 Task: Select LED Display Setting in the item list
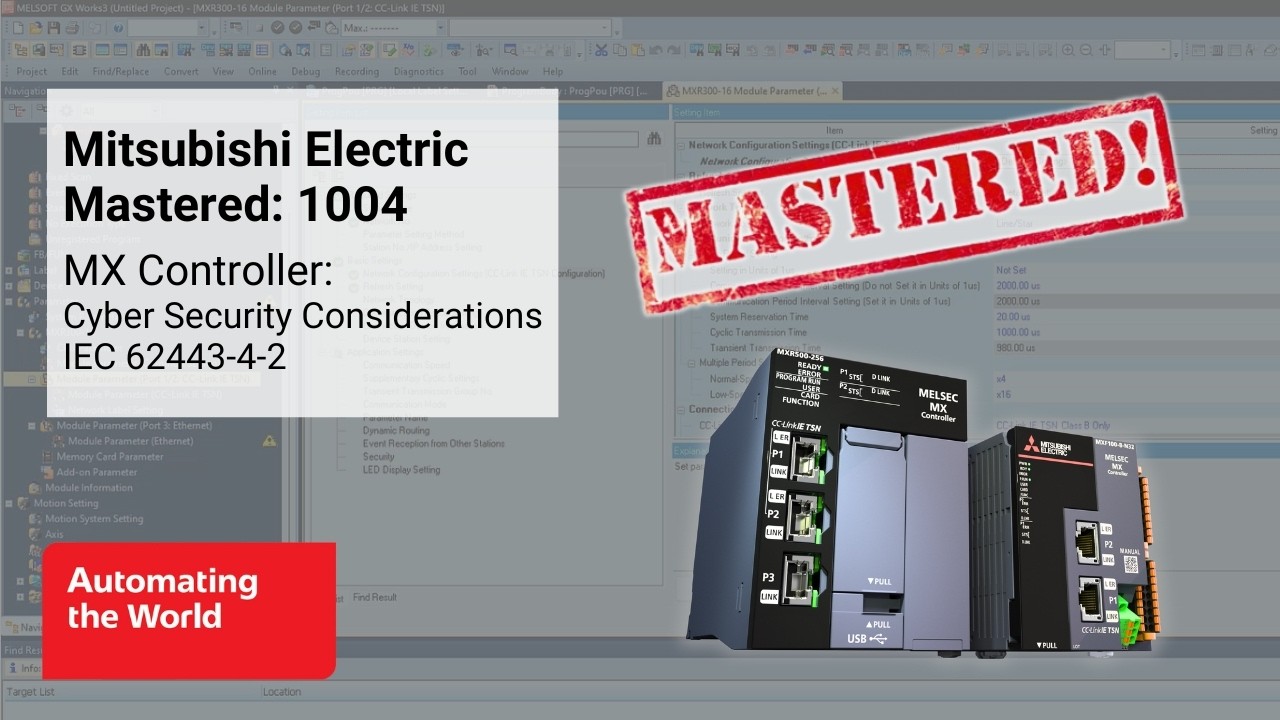401,469
